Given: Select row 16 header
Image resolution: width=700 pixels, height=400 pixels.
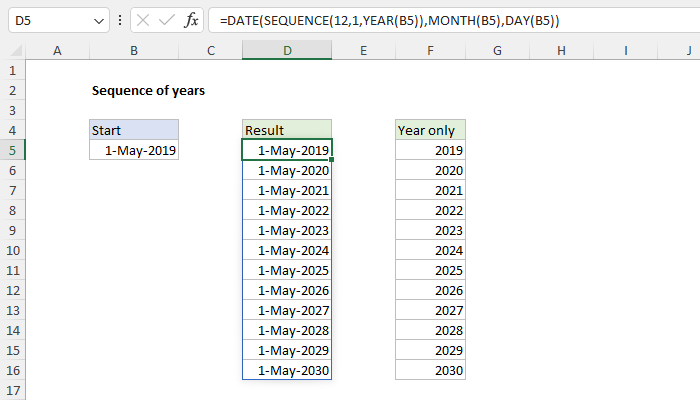Looking at the screenshot, I should coord(12,370).
